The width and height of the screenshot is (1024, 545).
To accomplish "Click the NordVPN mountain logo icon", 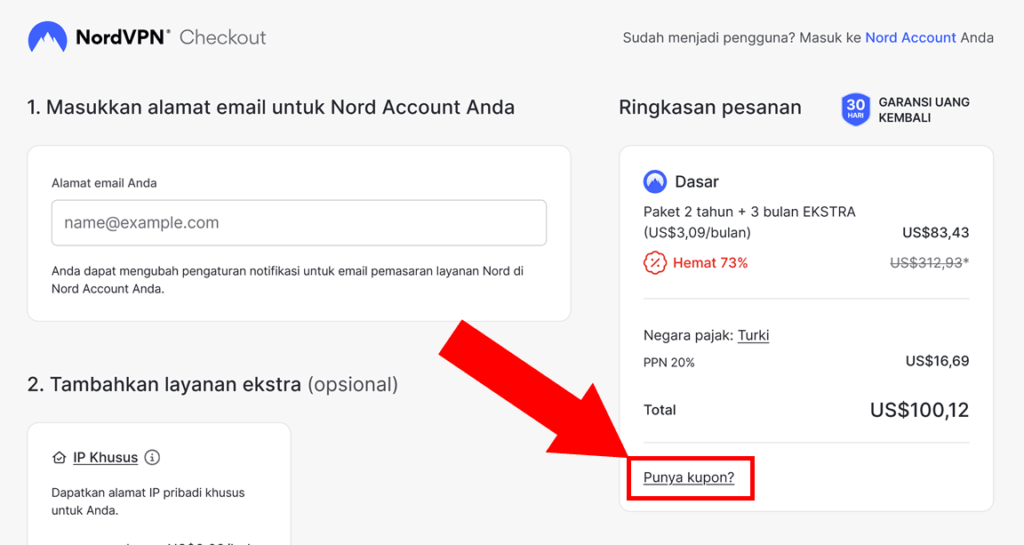I will point(47,38).
